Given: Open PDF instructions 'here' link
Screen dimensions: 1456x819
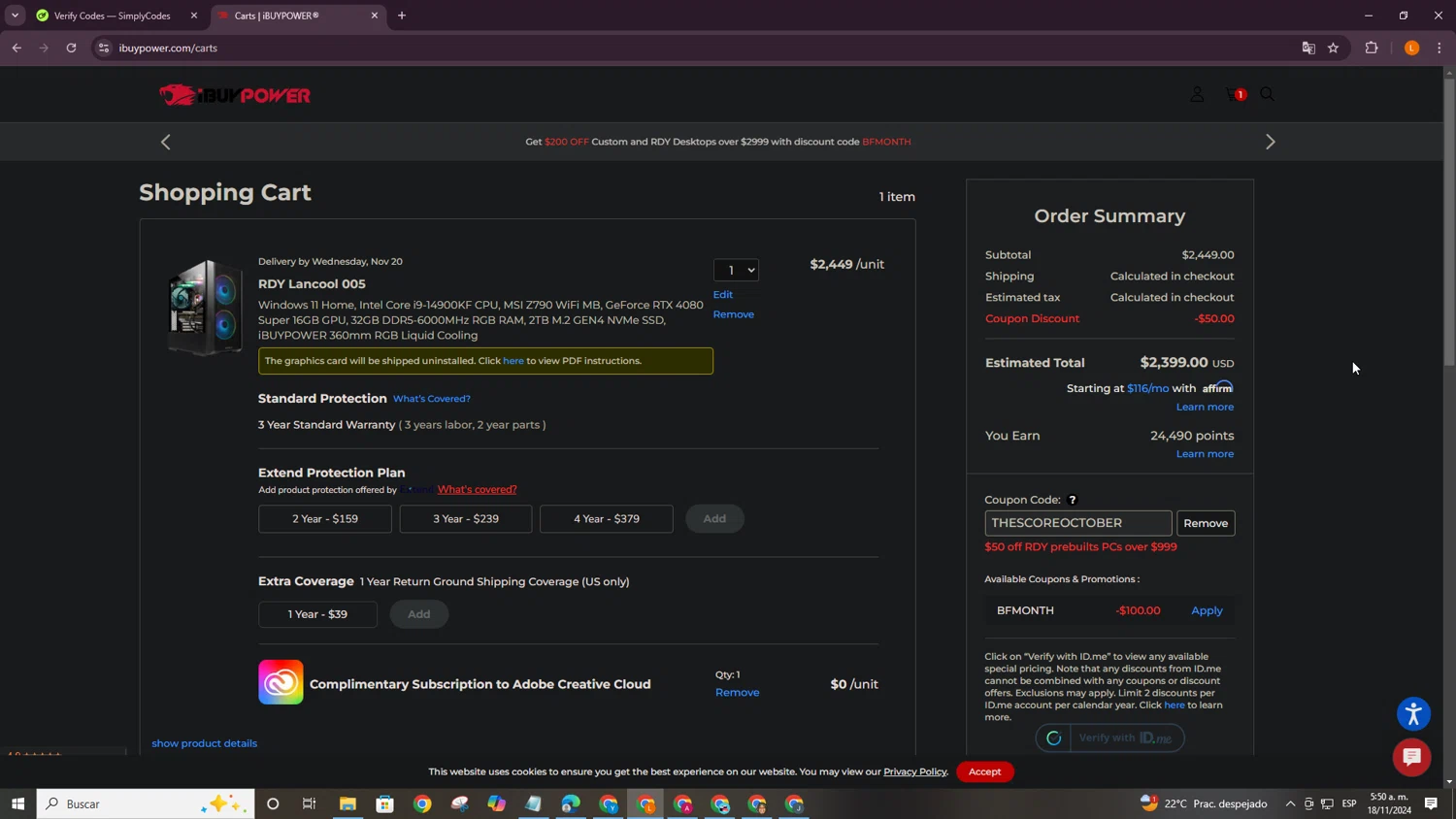Looking at the screenshot, I should (513, 361).
